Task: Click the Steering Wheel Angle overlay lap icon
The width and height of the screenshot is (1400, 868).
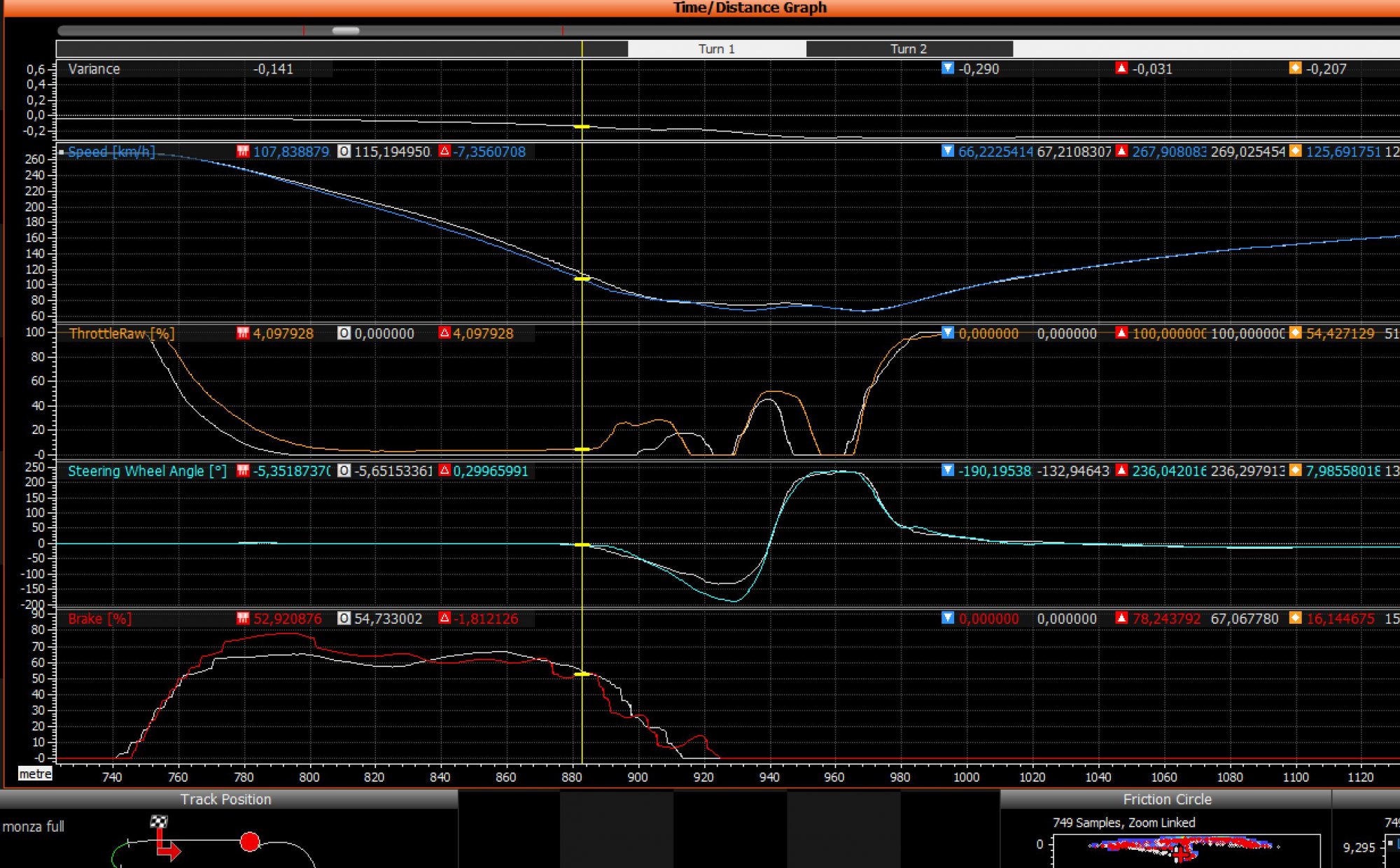Action: click(x=344, y=470)
